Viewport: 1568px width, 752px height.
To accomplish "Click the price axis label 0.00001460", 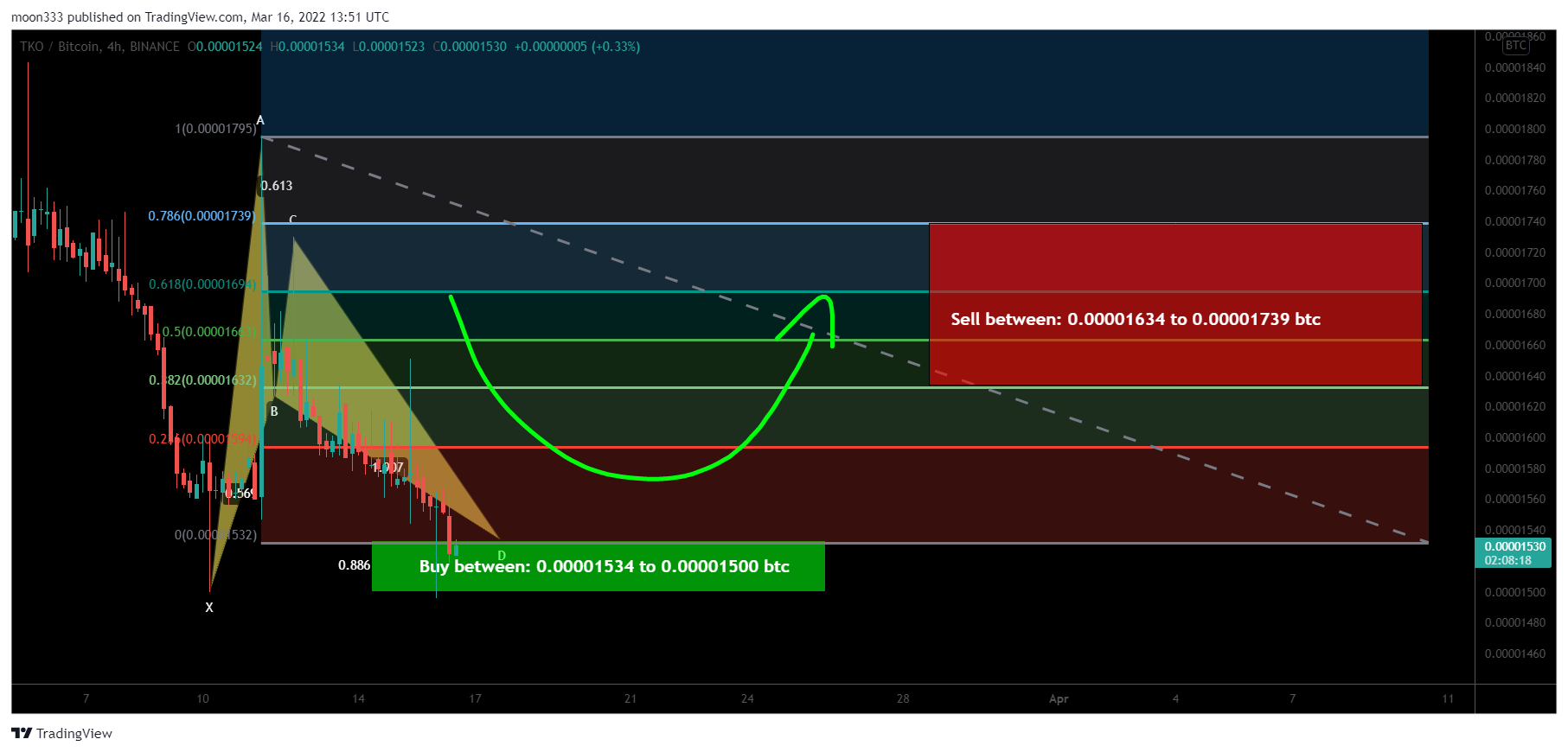I will (x=1514, y=653).
